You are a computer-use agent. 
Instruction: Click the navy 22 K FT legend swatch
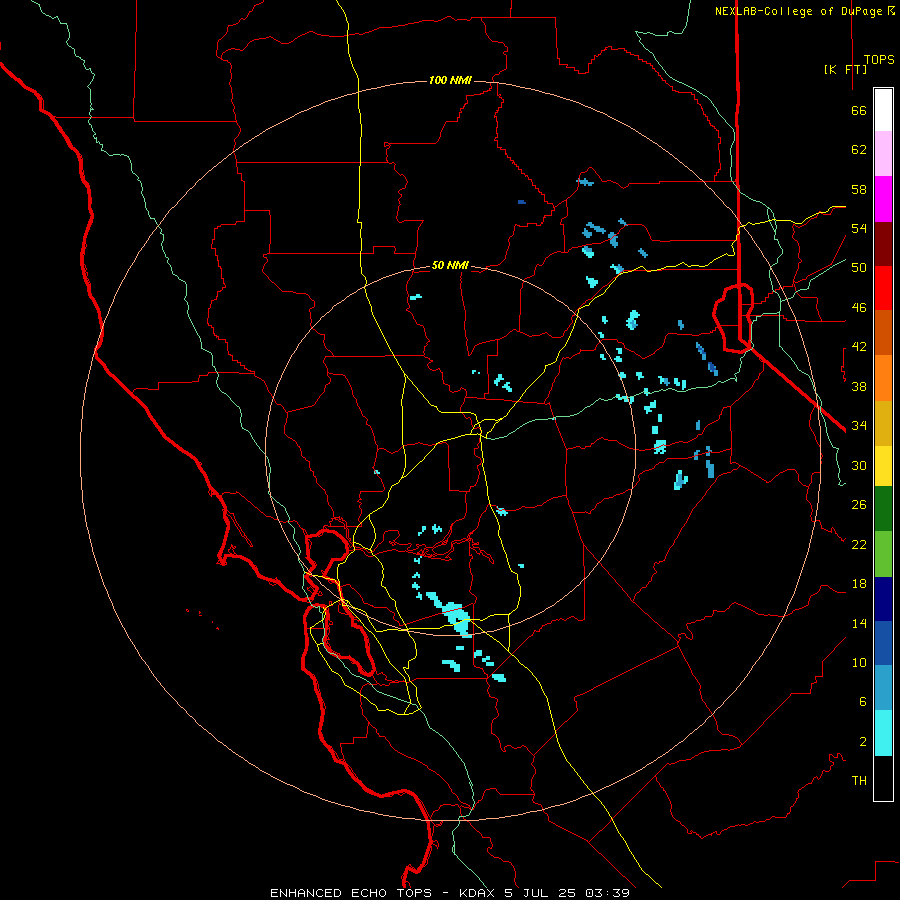(x=883, y=599)
